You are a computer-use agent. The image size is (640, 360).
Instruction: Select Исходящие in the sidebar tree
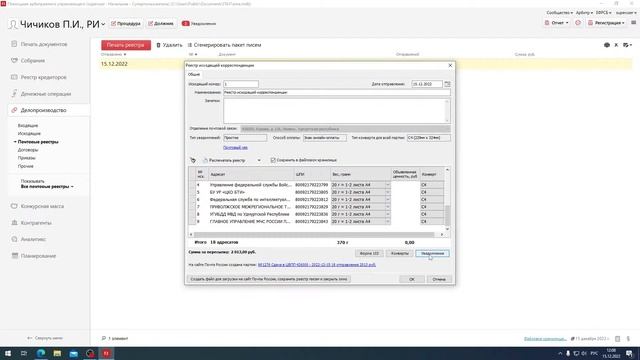pos(29,133)
